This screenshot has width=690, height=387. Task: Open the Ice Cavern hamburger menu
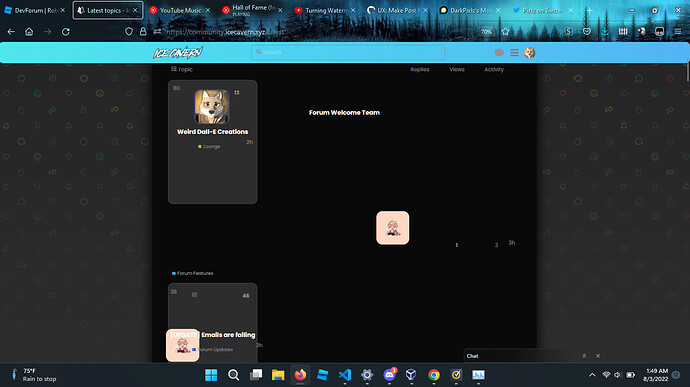(x=514, y=53)
